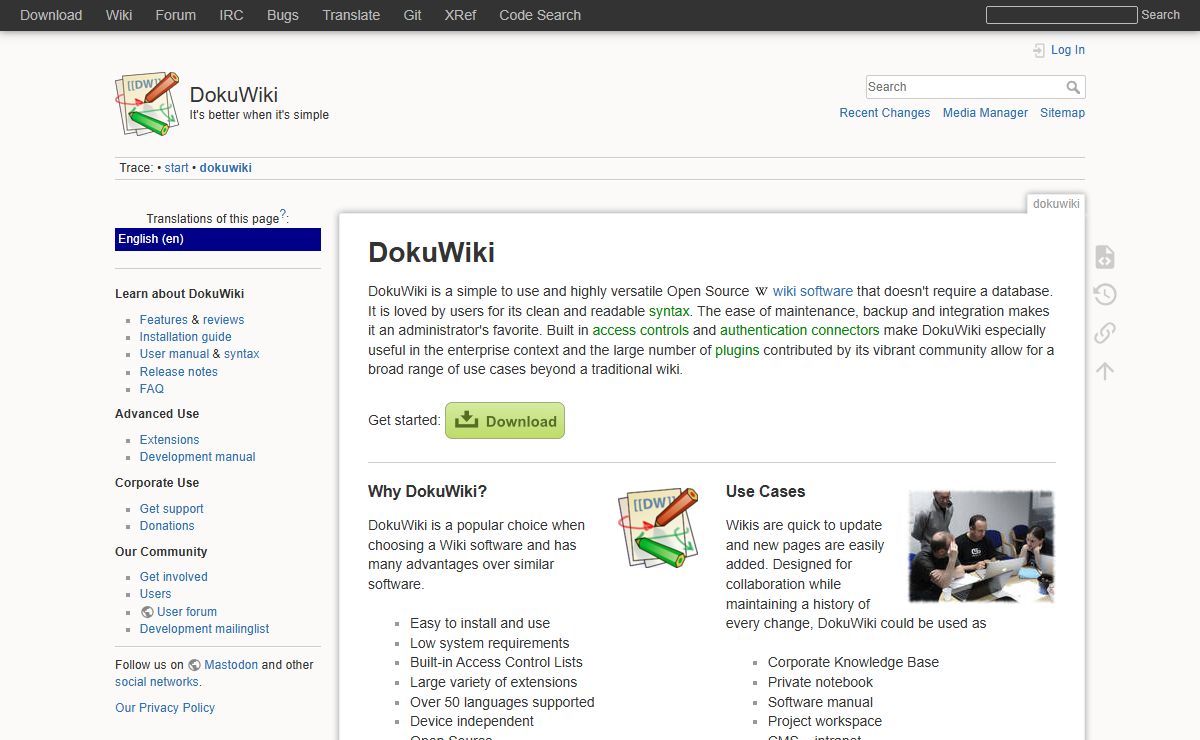The height and width of the screenshot is (740, 1200).
Task: Open Bugs in top navigation bar
Action: 283,15
